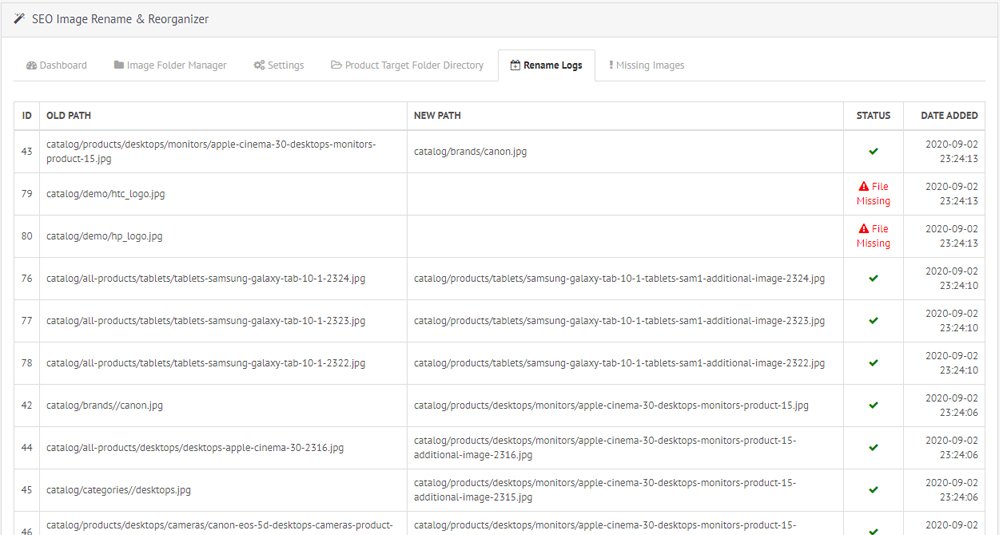
Task: Click the green checkmark in row 44
Action: (x=873, y=448)
